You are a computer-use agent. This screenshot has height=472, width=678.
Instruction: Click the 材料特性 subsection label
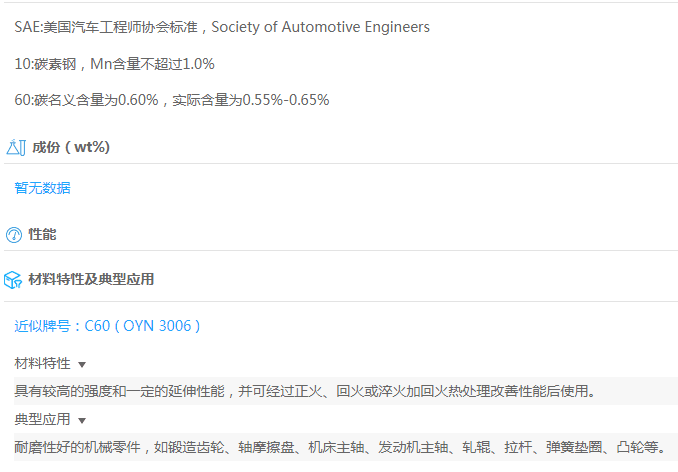point(42,364)
